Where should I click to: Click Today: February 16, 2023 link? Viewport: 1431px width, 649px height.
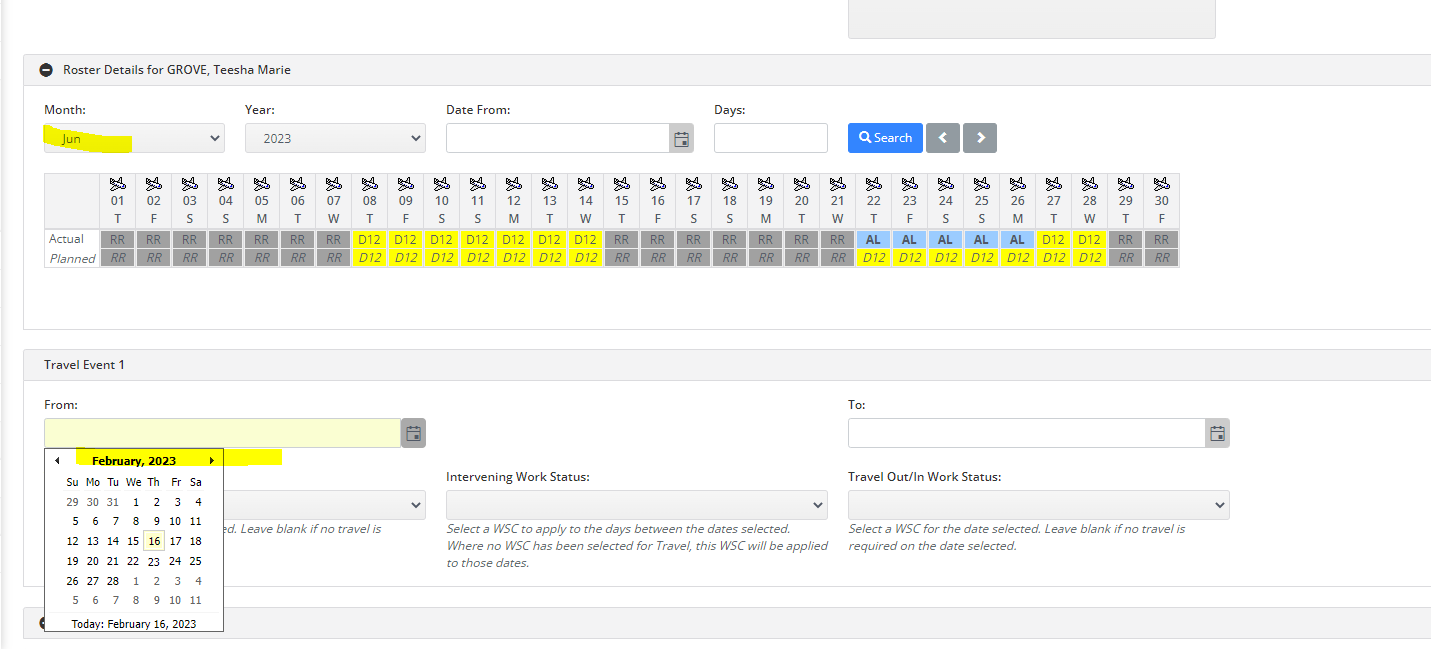pyautogui.click(x=134, y=624)
